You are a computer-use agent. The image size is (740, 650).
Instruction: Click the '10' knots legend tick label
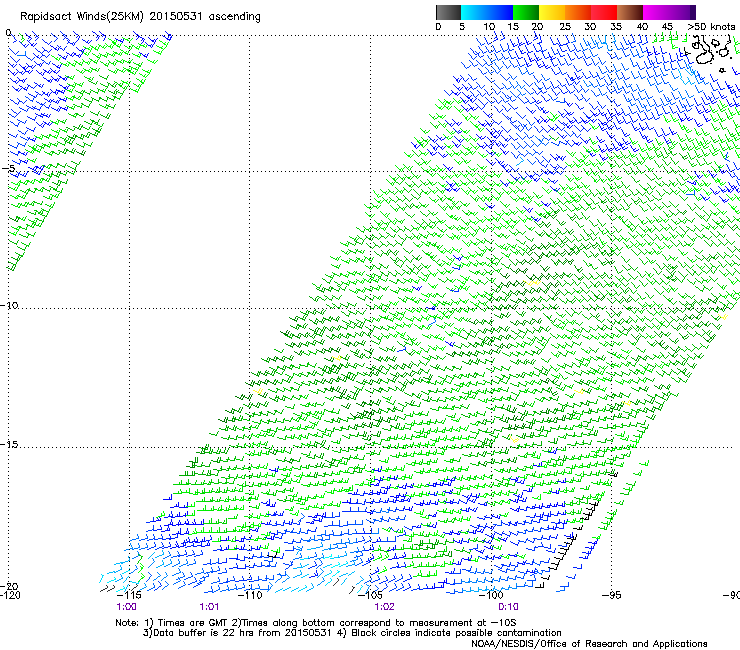pyautogui.click(x=489, y=27)
